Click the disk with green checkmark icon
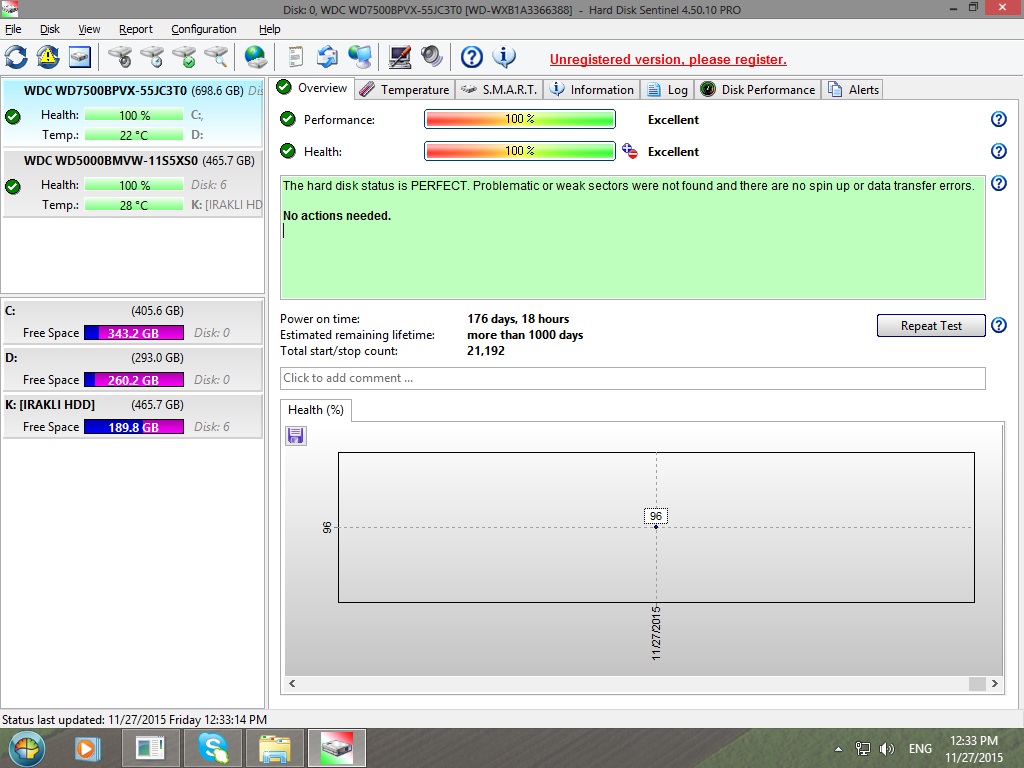The width and height of the screenshot is (1024, 768). [x=184, y=57]
